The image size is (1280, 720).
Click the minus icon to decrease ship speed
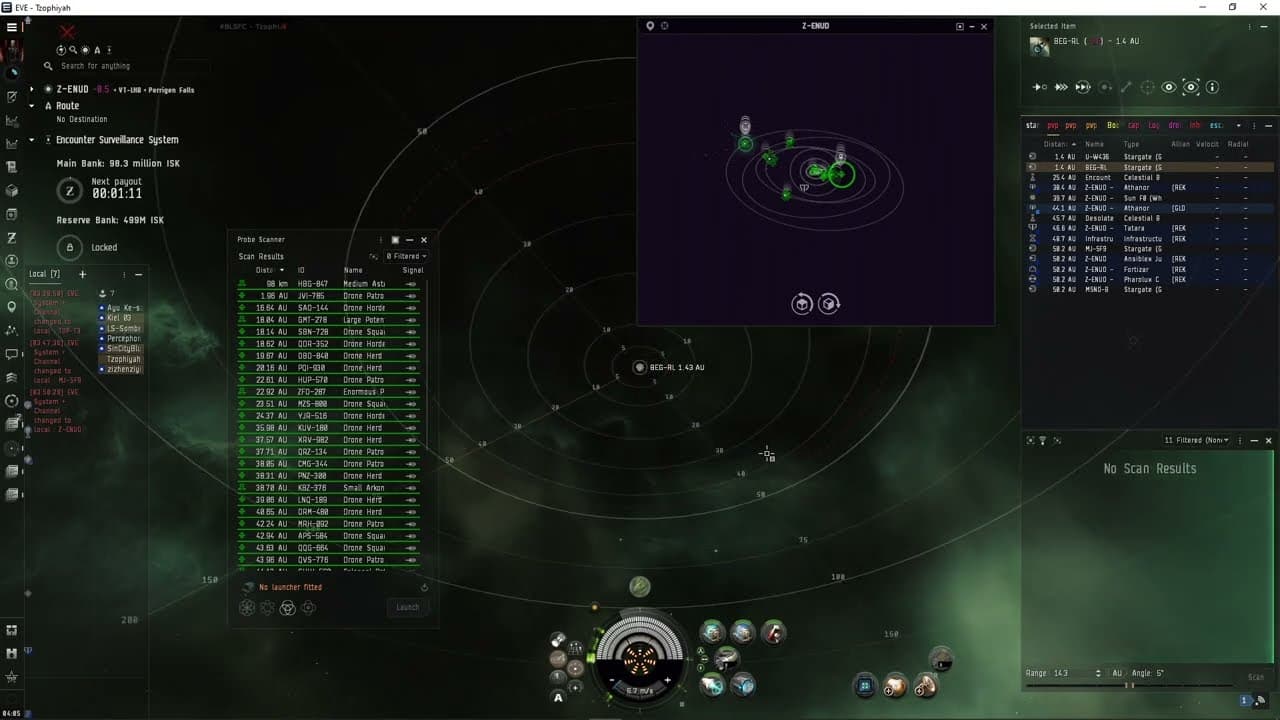pyautogui.click(x=611, y=680)
